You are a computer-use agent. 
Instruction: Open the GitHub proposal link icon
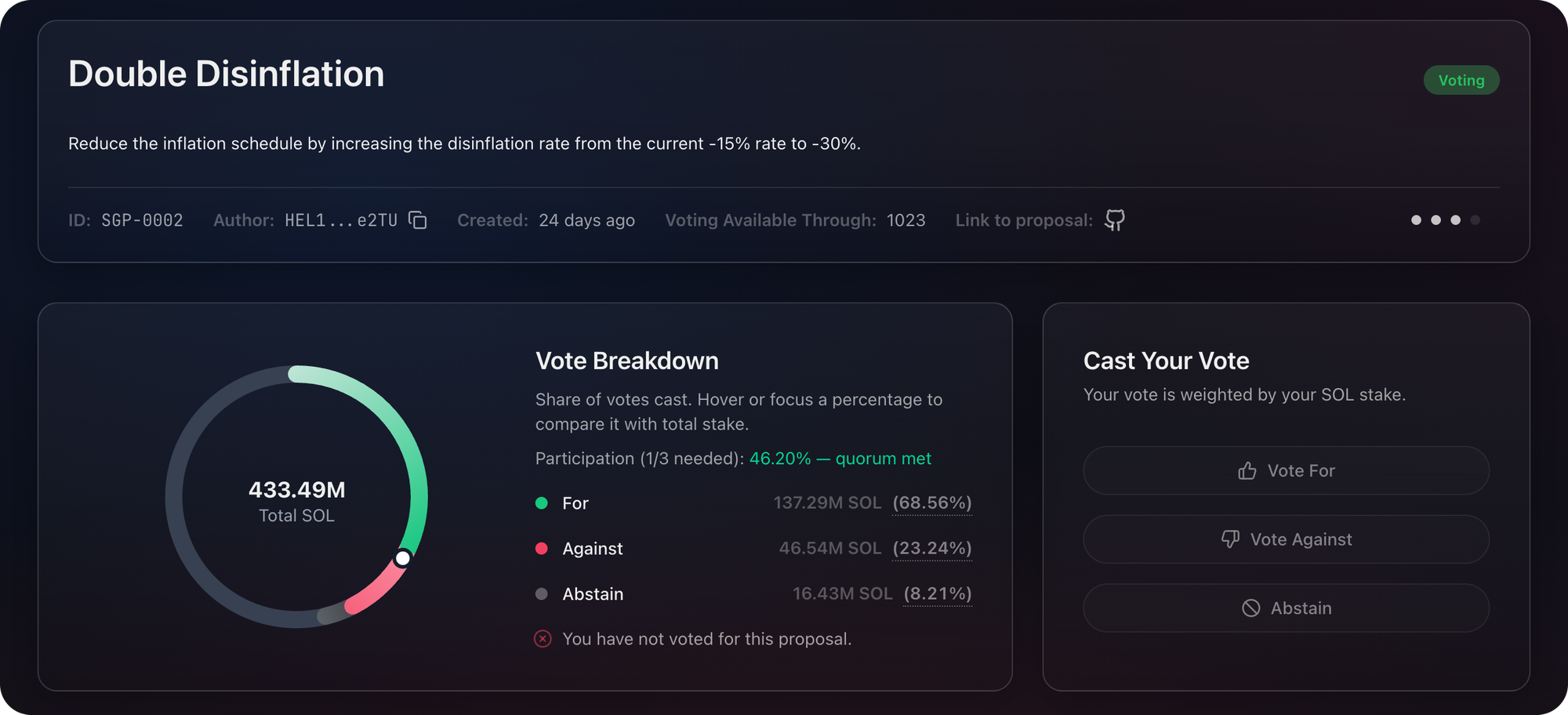[x=1114, y=220]
